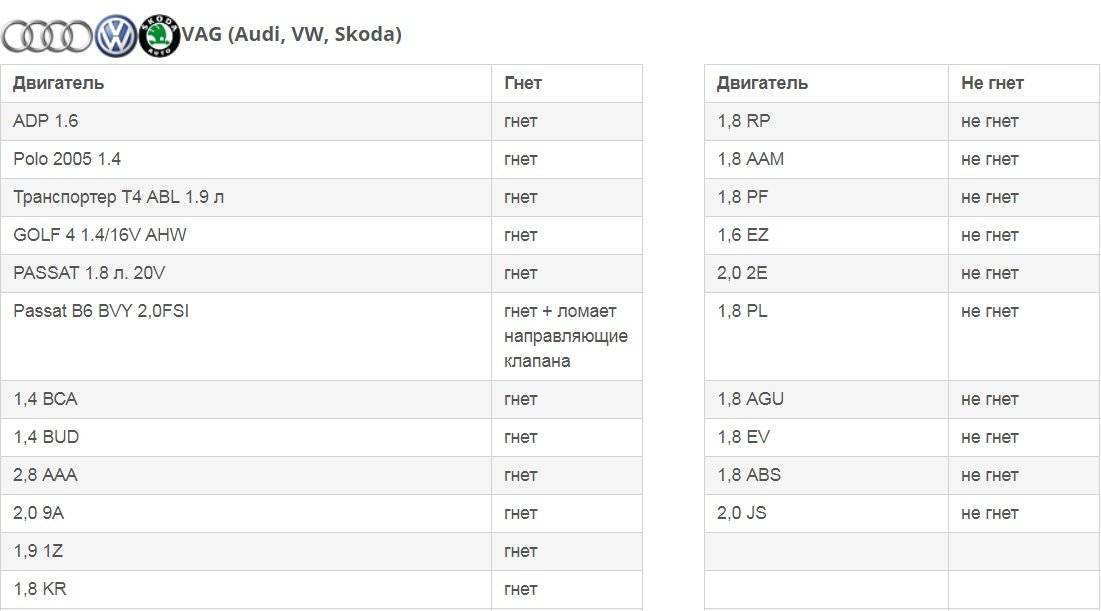1101x611 pixels.
Task: Select the 1,4 BCA engine row
Action: tap(321, 400)
